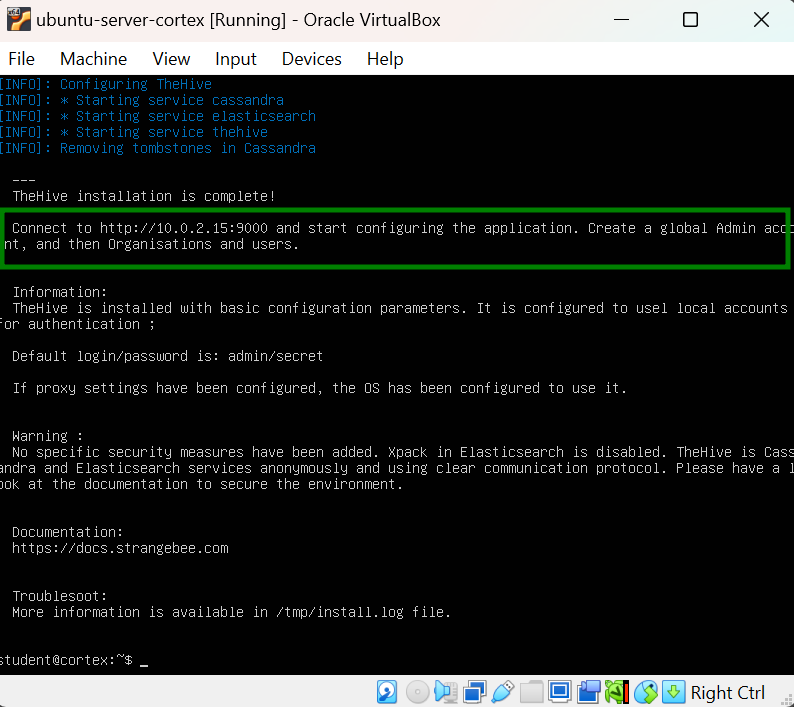Click the 'Starting service thehive' log line

pyautogui.click(x=134, y=132)
